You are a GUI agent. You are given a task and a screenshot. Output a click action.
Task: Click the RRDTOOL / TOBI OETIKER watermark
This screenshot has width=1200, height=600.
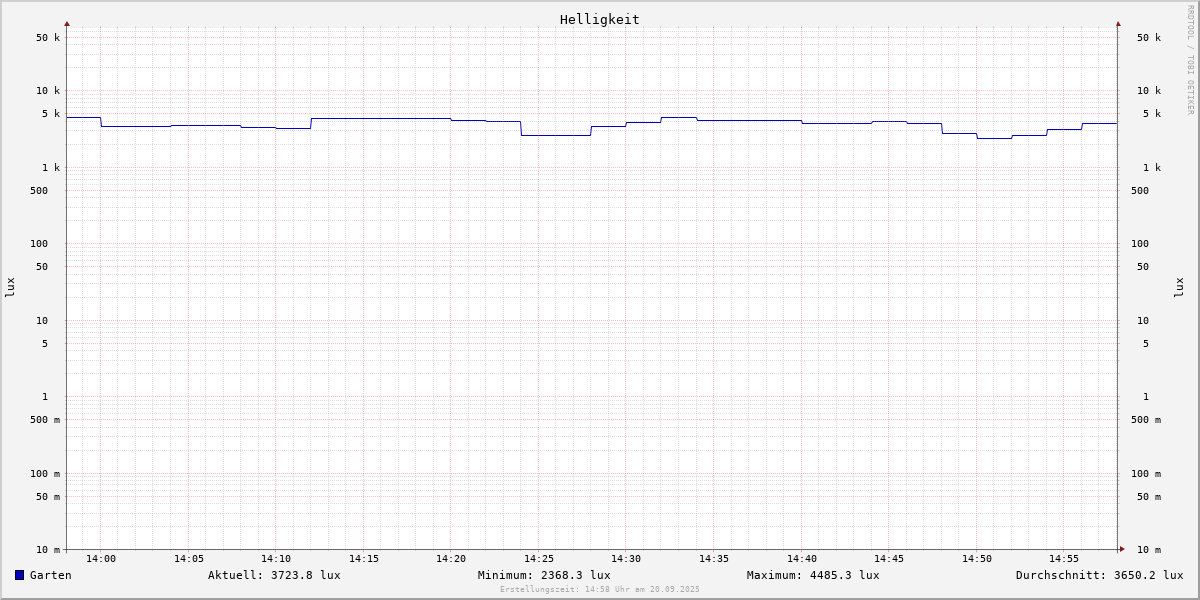pos(1190,60)
